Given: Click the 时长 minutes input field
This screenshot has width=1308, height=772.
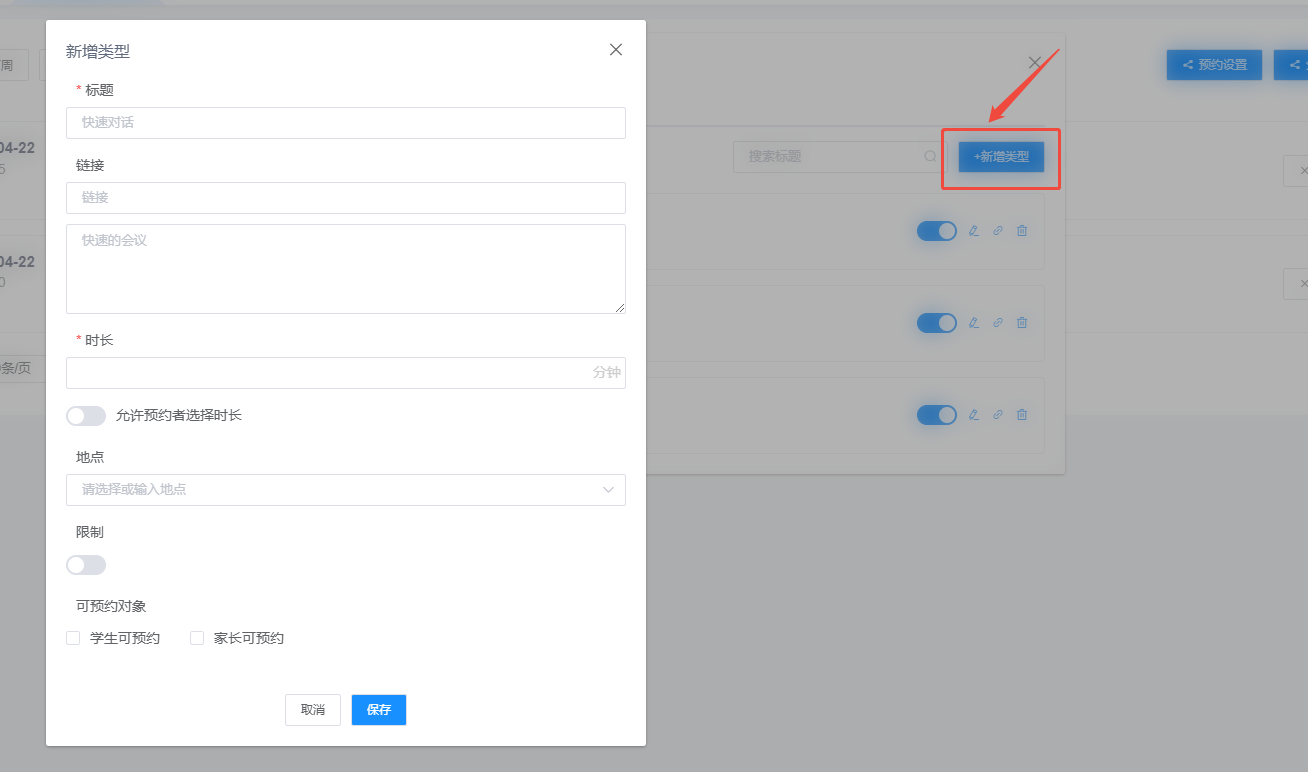Looking at the screenshot, I should [346, 373].
